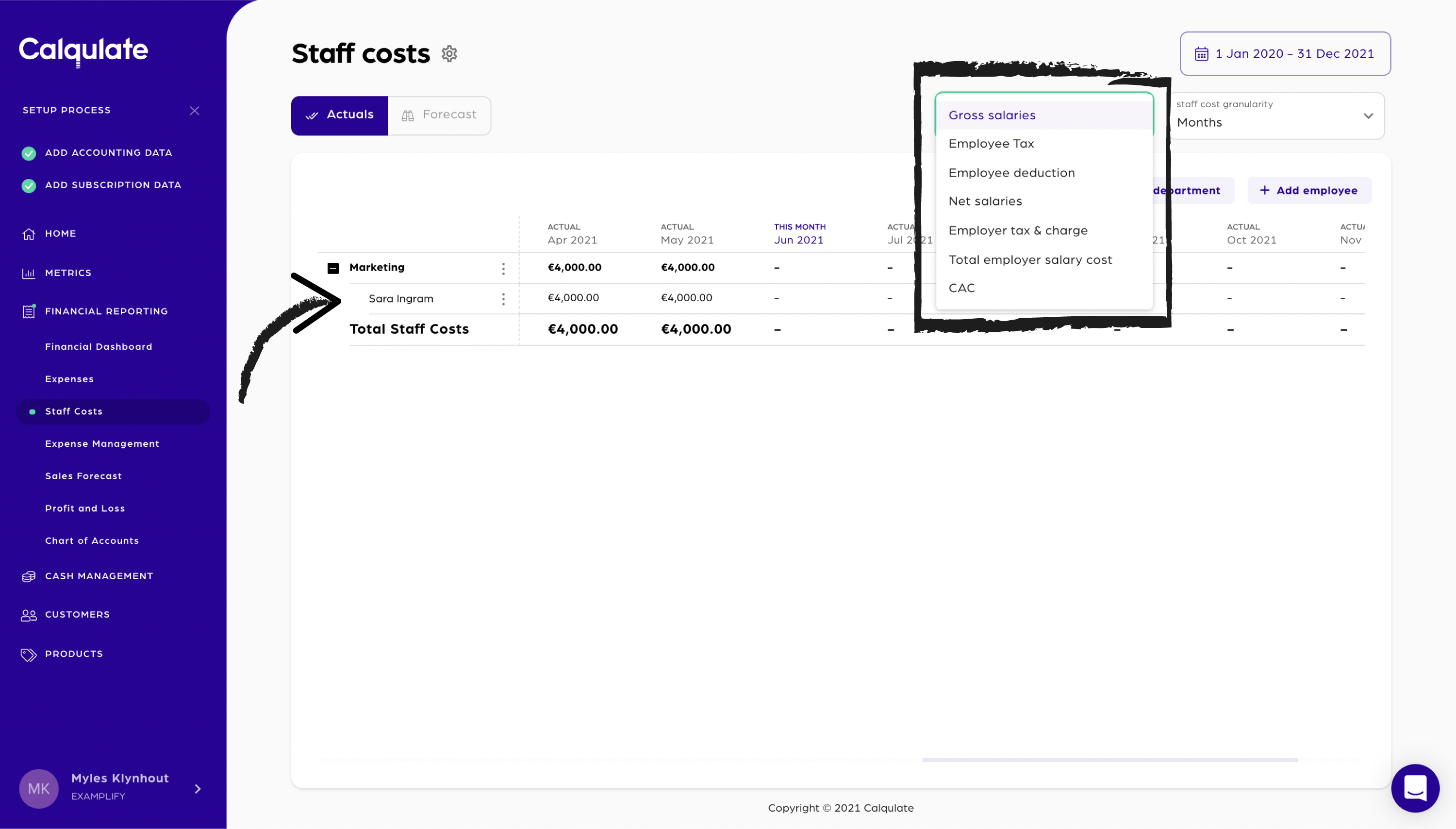Open staff costs settings gear icon
The height and width of the screenshot is (829, 1456).
(449, 53)
